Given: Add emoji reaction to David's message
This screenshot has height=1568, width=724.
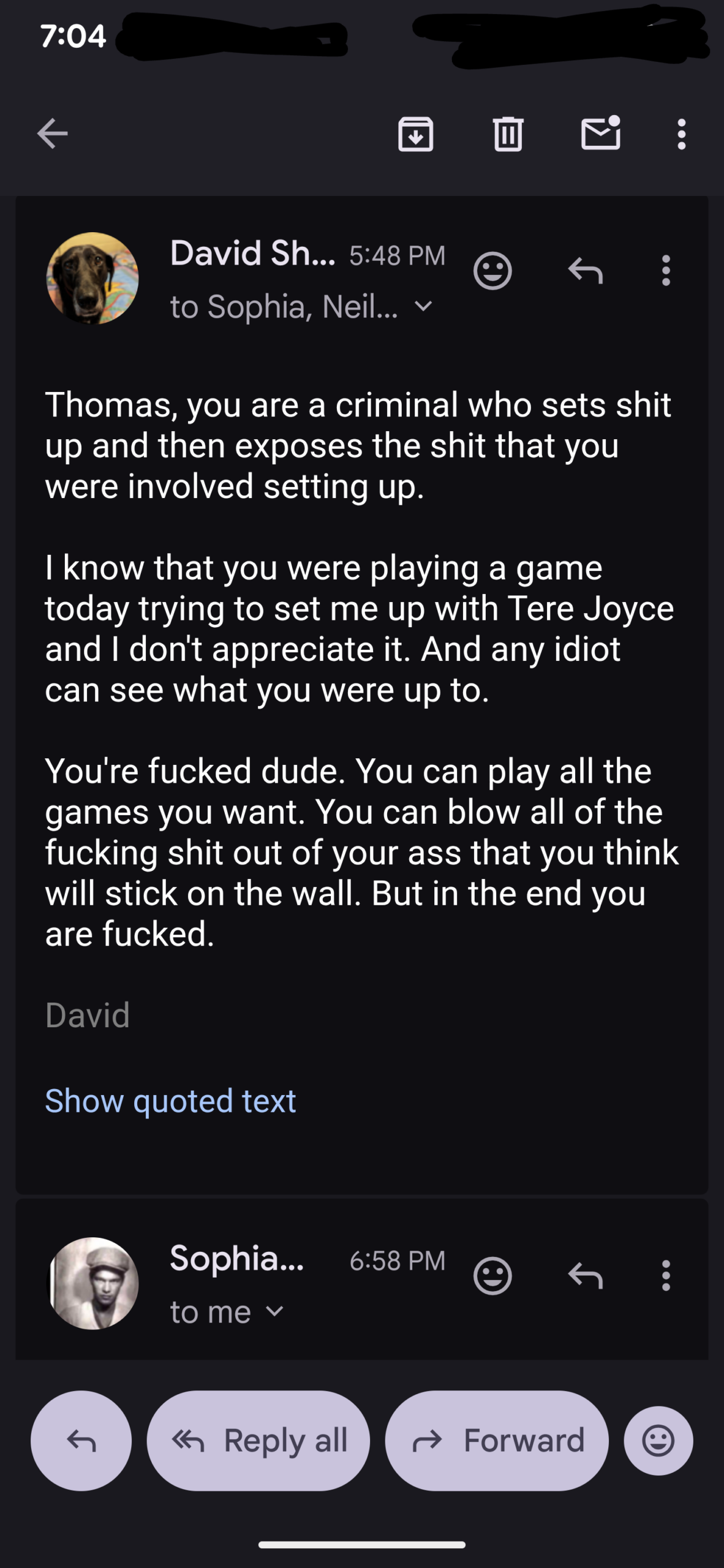Looking at the screenshot, I should (492, 270).
